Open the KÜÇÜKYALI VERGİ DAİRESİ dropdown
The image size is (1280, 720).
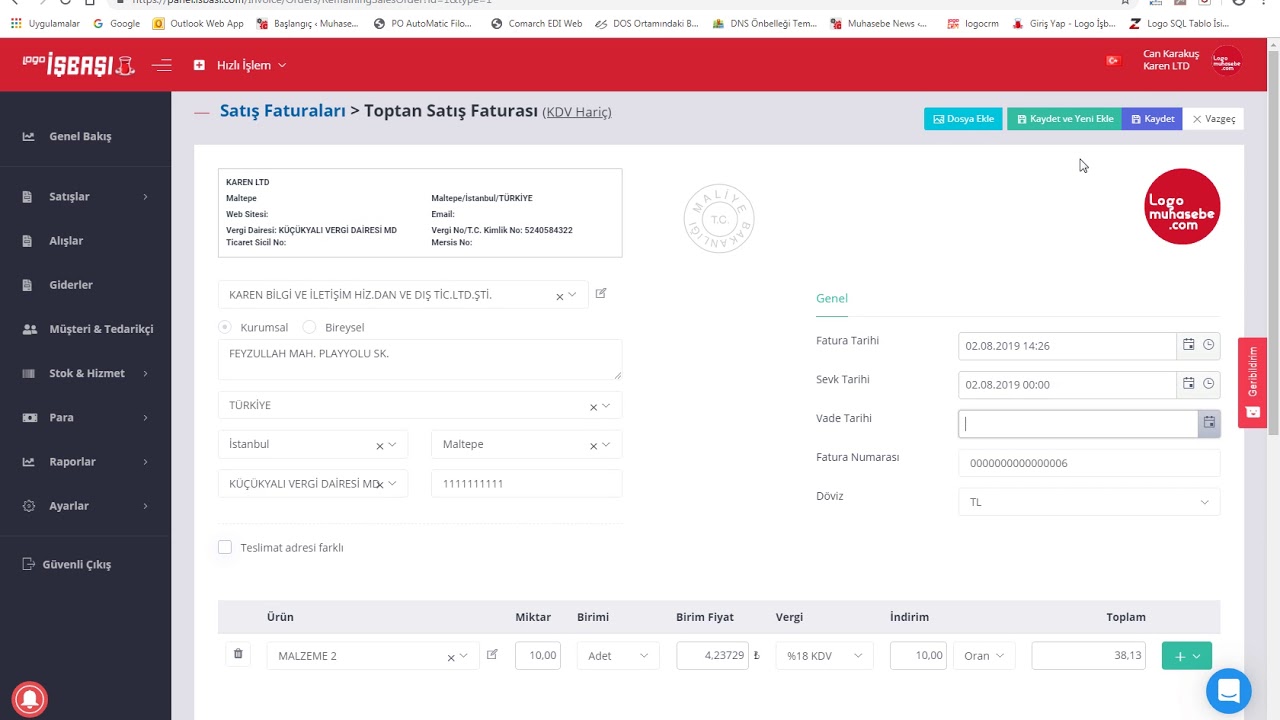[x=392, y=483]
